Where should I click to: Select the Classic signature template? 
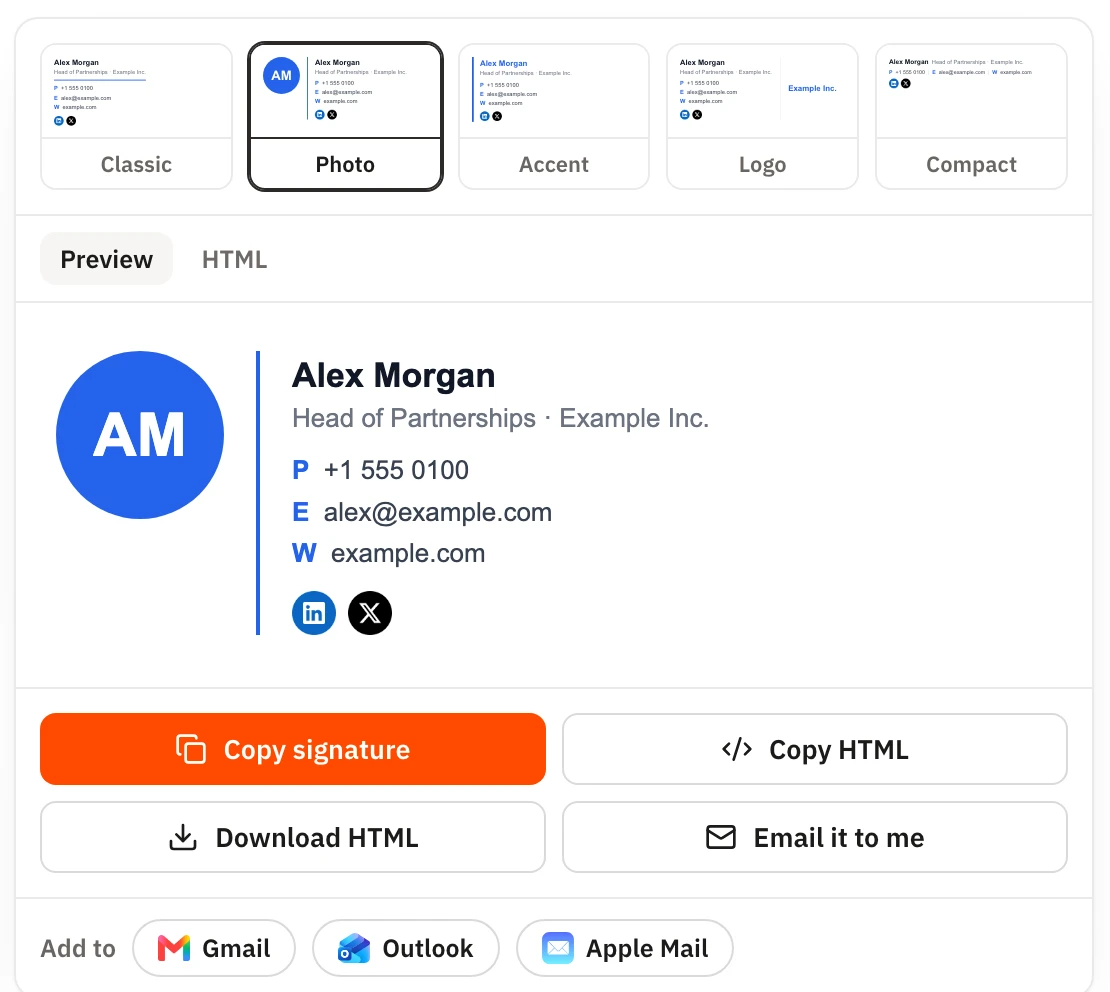click(x=137, y=117)
